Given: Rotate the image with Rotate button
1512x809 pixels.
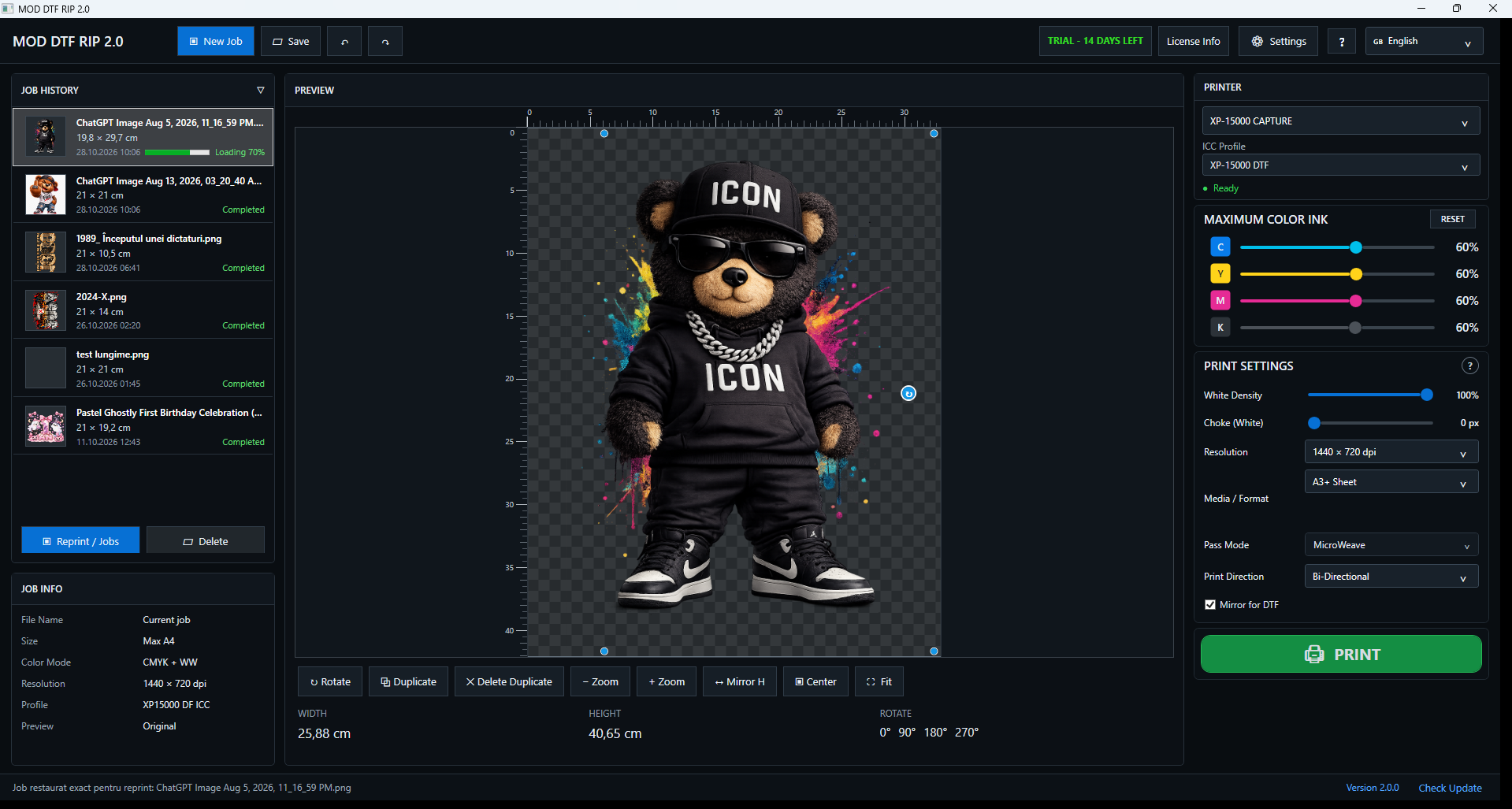Looking at the screenshot, I should 330,681.
